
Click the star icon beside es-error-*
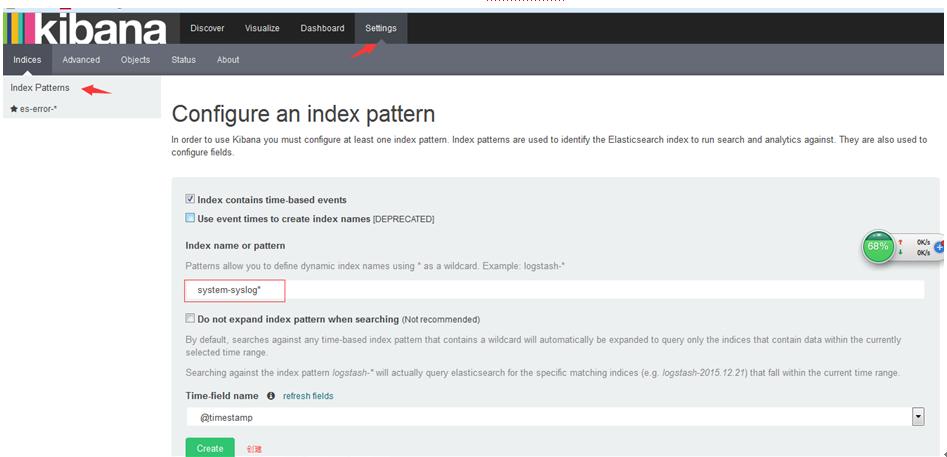14,109
